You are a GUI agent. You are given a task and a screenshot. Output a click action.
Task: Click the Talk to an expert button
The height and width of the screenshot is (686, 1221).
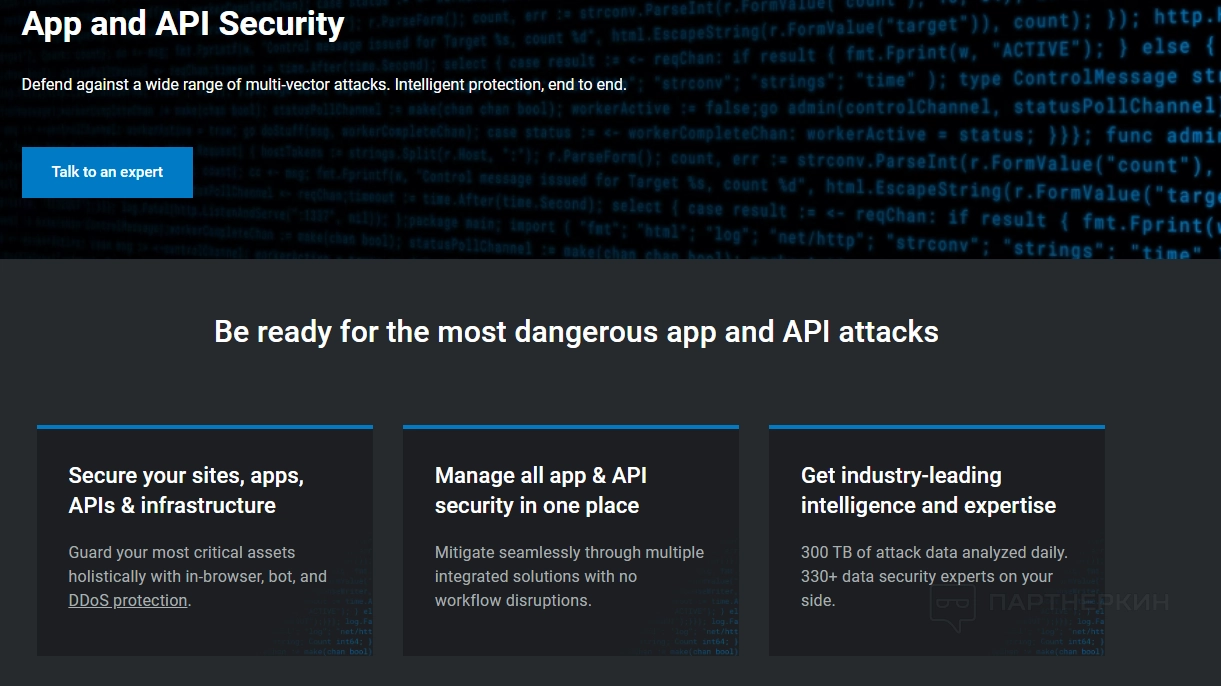[107, 172]
